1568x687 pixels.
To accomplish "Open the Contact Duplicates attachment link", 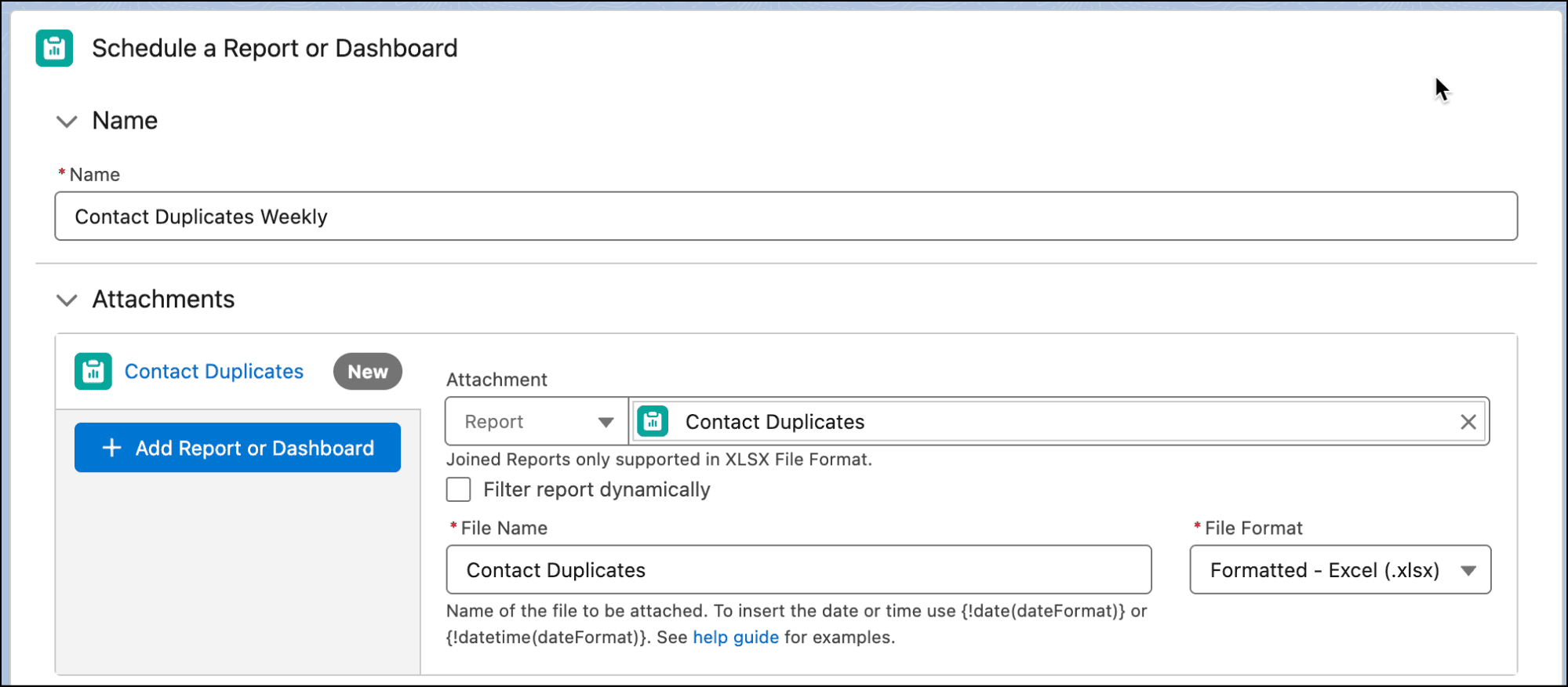I will [x=214, y=372].
